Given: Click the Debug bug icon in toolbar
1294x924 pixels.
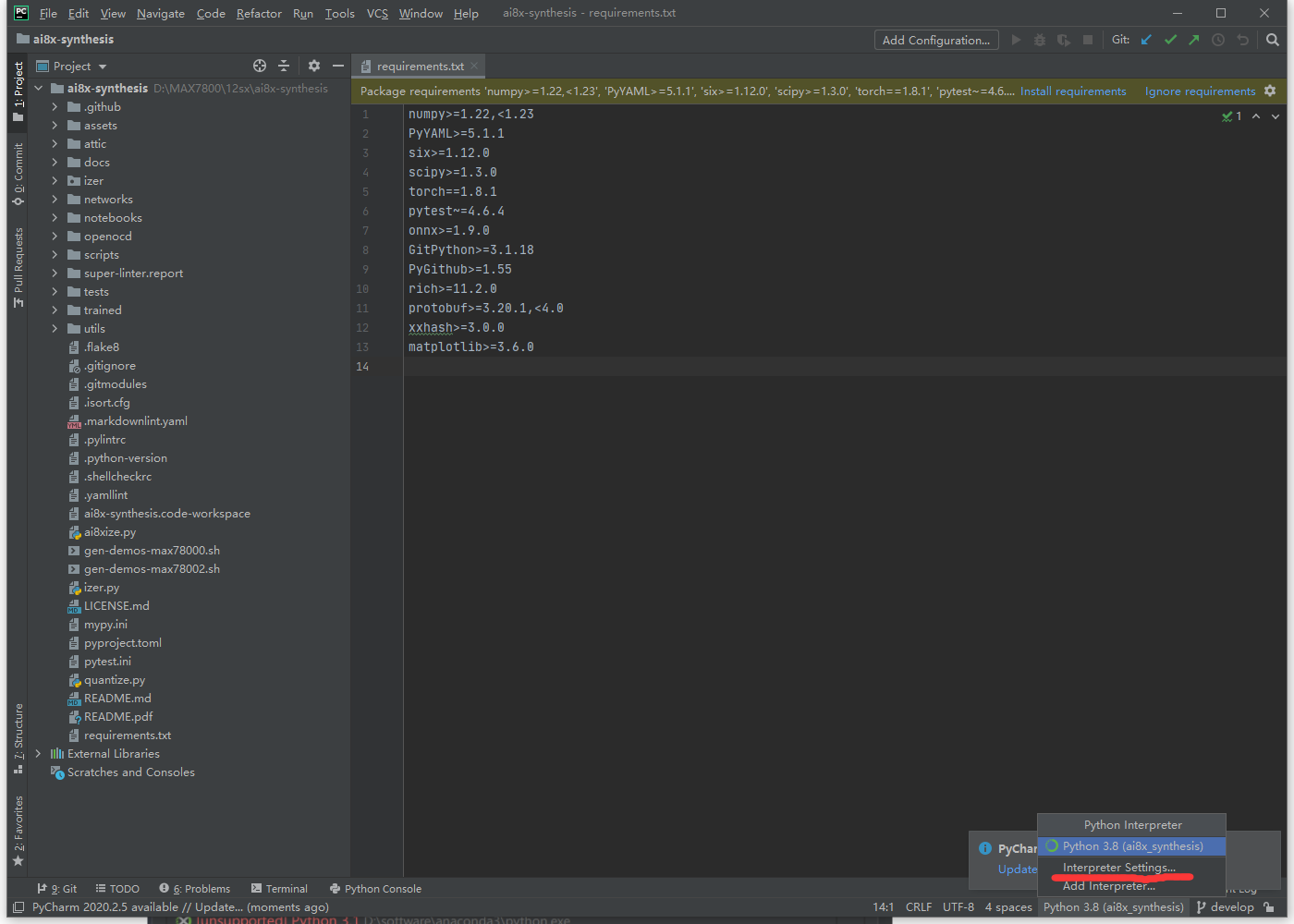Looking at the screenshot, I should click(x=1040, y=40).
